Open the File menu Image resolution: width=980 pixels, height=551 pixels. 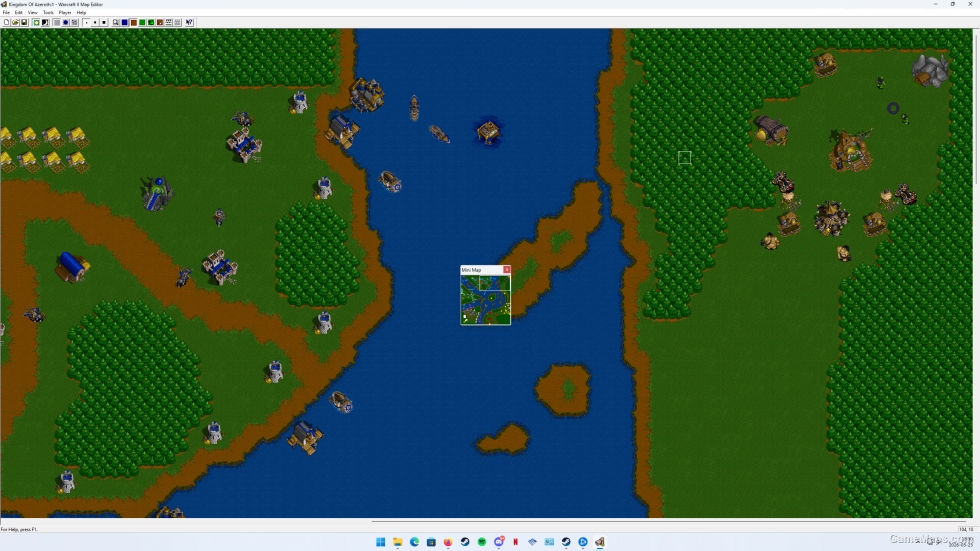tap(6, 12)
